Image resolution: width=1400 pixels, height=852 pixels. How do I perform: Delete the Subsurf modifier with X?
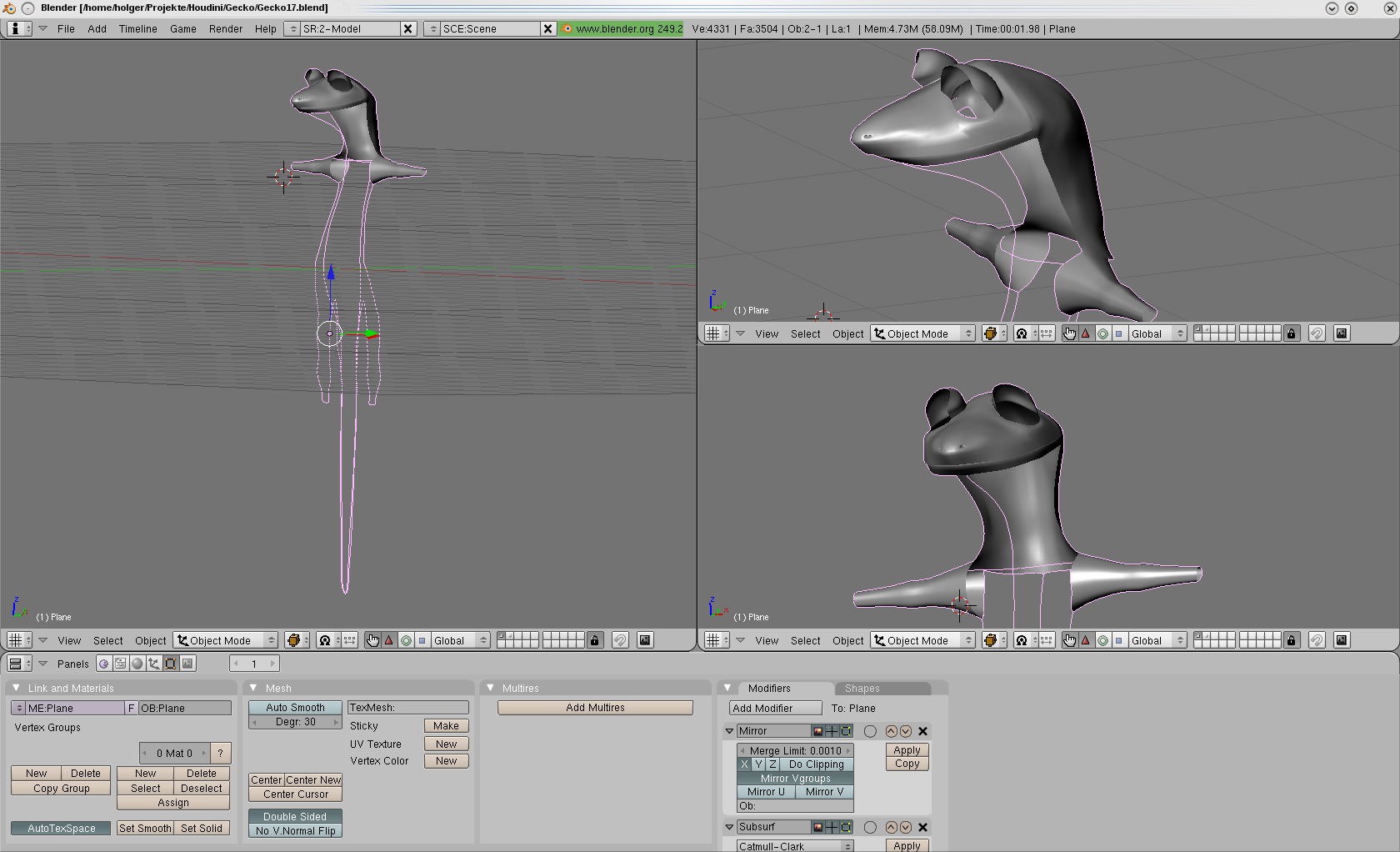[922, 827]
